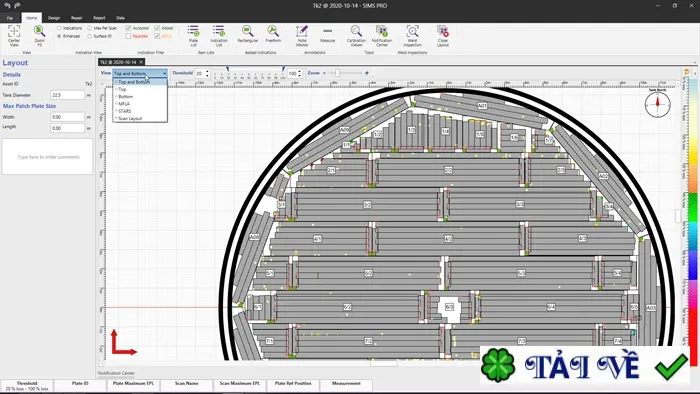Switch to the Data ribbon tab
The height and width of the screenshot is (394, 700).
pos(120,18)
